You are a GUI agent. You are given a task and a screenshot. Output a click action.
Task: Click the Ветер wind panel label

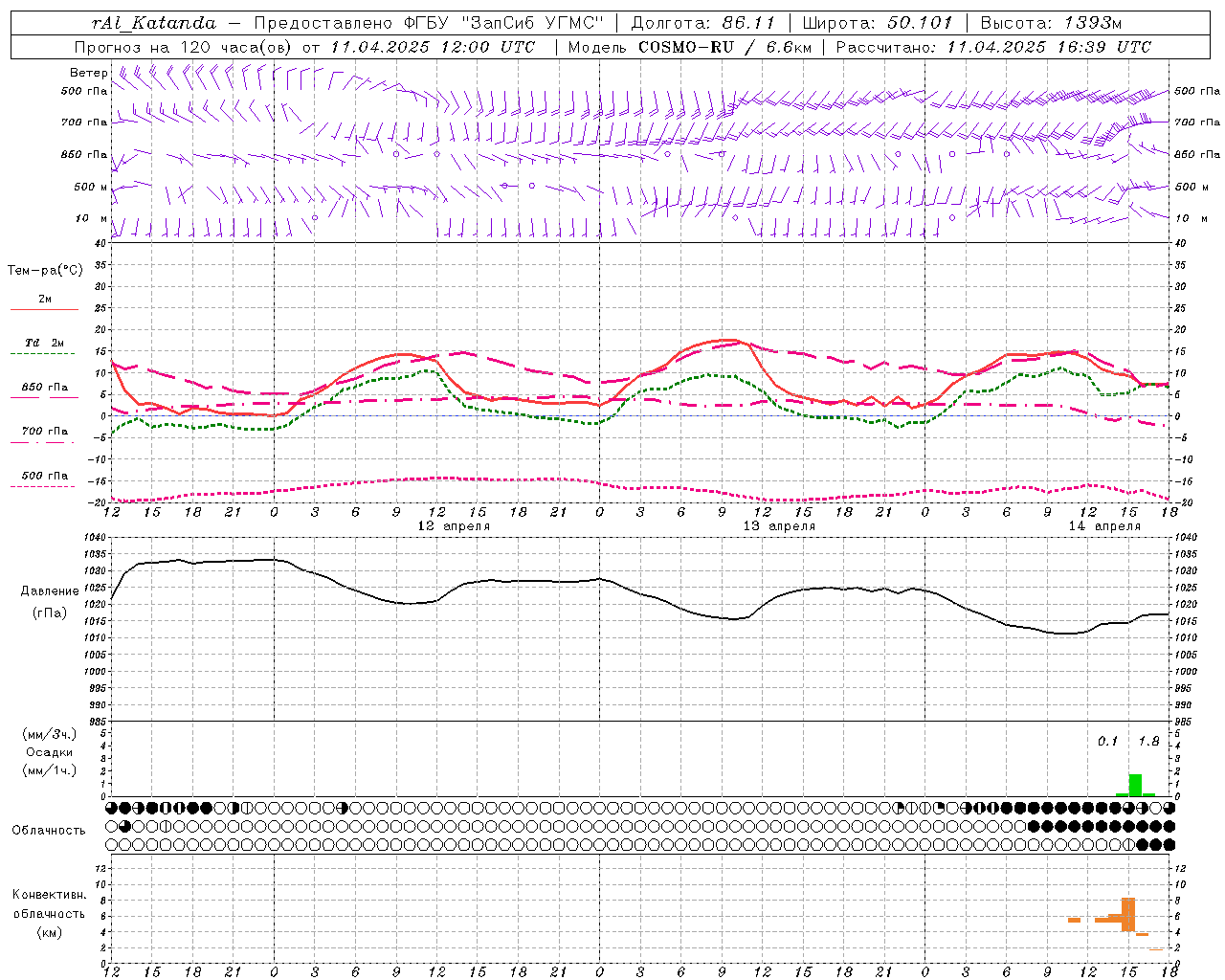click(x=89, y=73)
